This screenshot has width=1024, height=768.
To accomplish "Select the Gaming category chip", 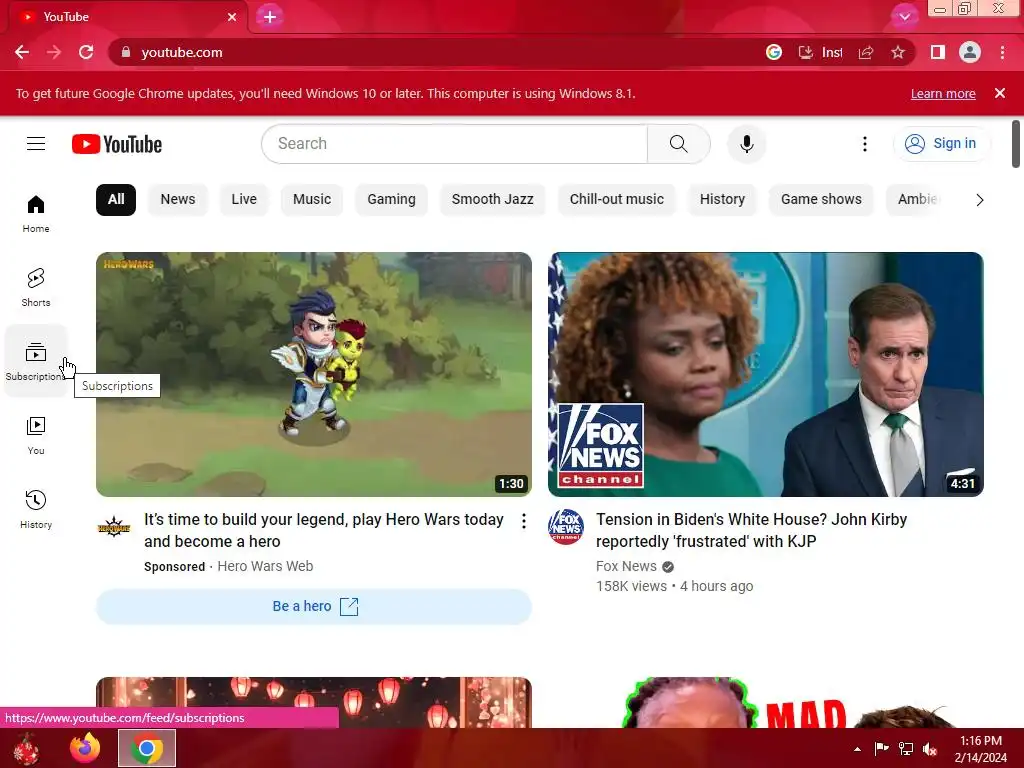I will (391, 199).
